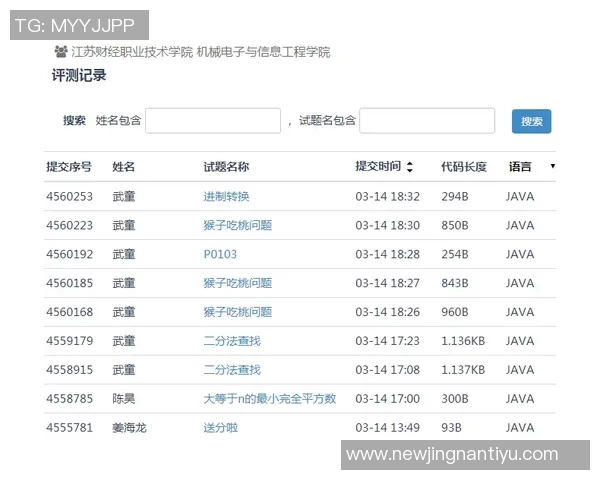The image size is (600, 480).
Task: Click the 姓名 column header
Action: [123, 167]
